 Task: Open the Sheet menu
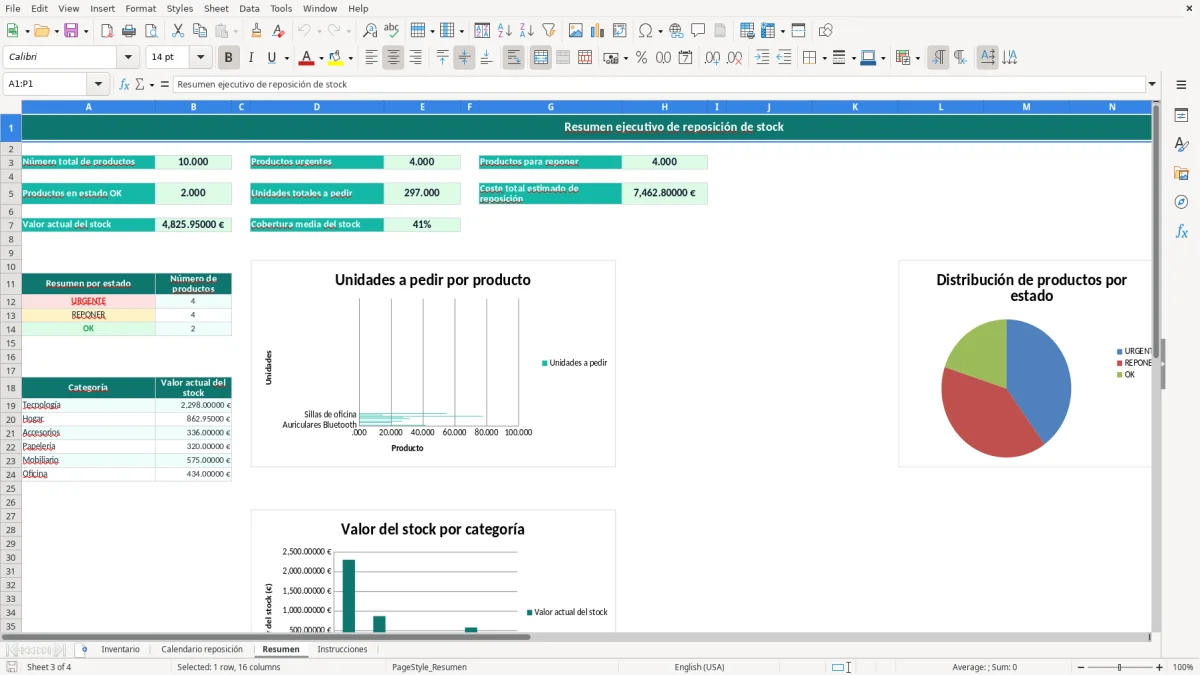point(216,8)
